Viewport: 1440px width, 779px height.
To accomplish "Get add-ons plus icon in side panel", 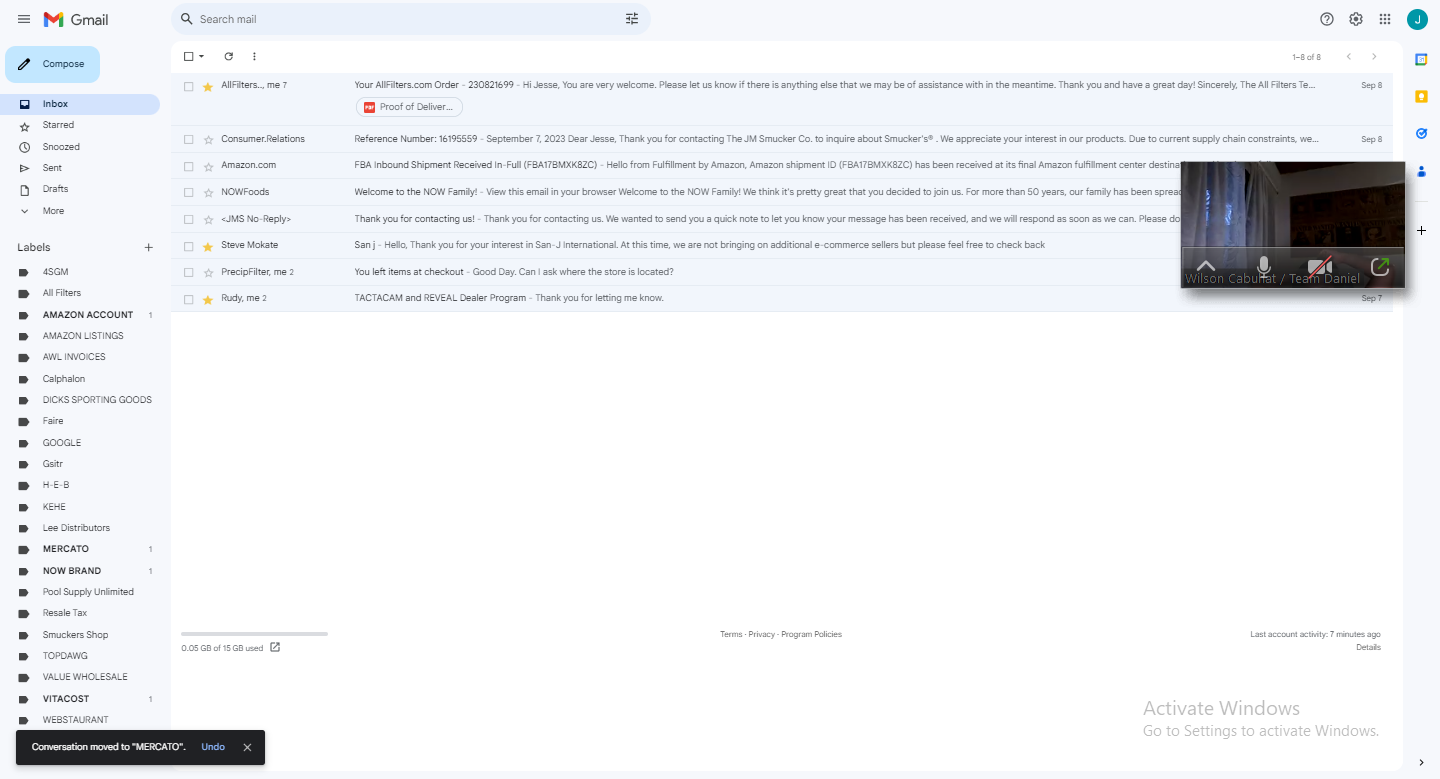I will point(1421,230).
